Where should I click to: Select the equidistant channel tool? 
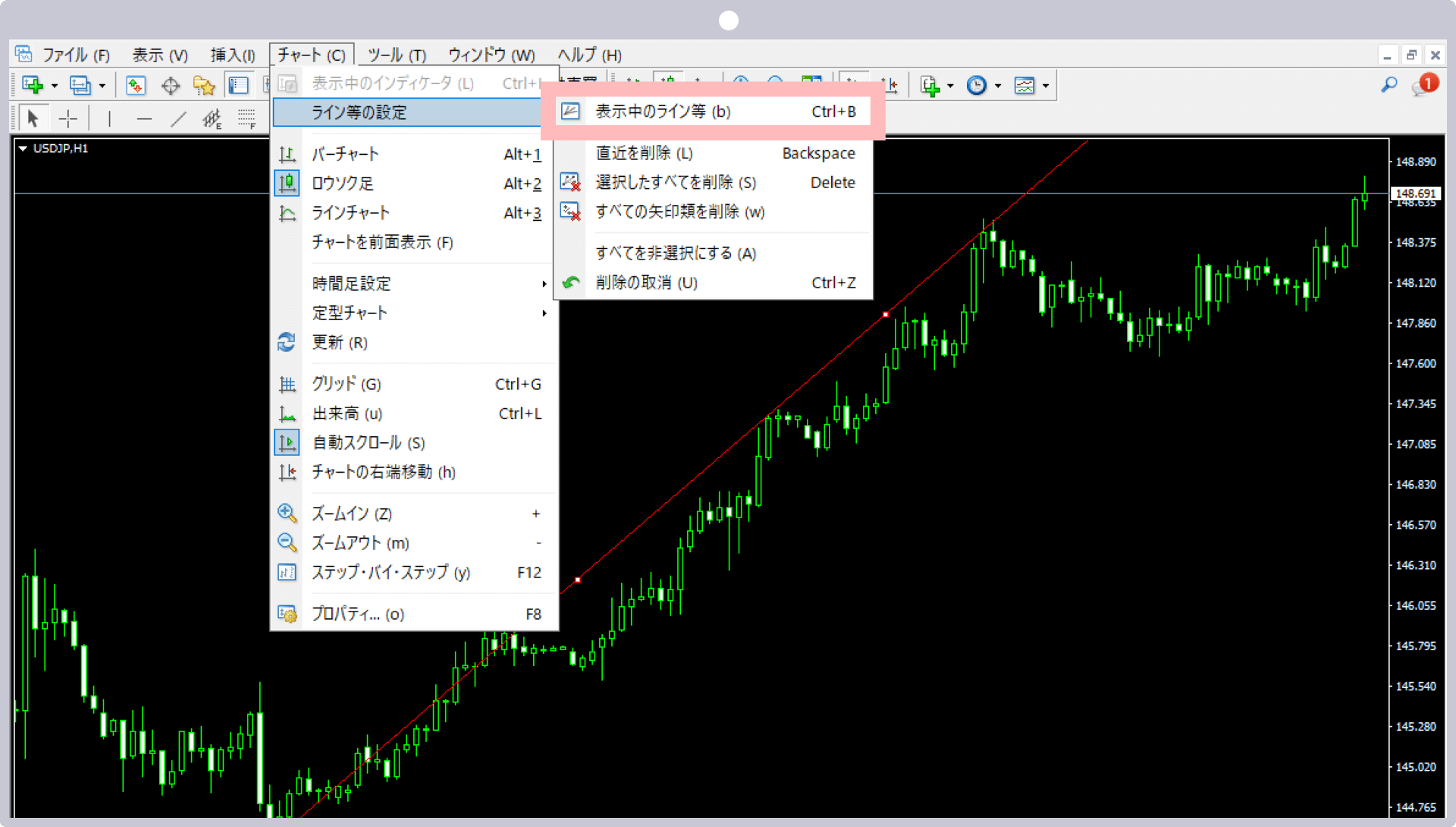(212, 118)
